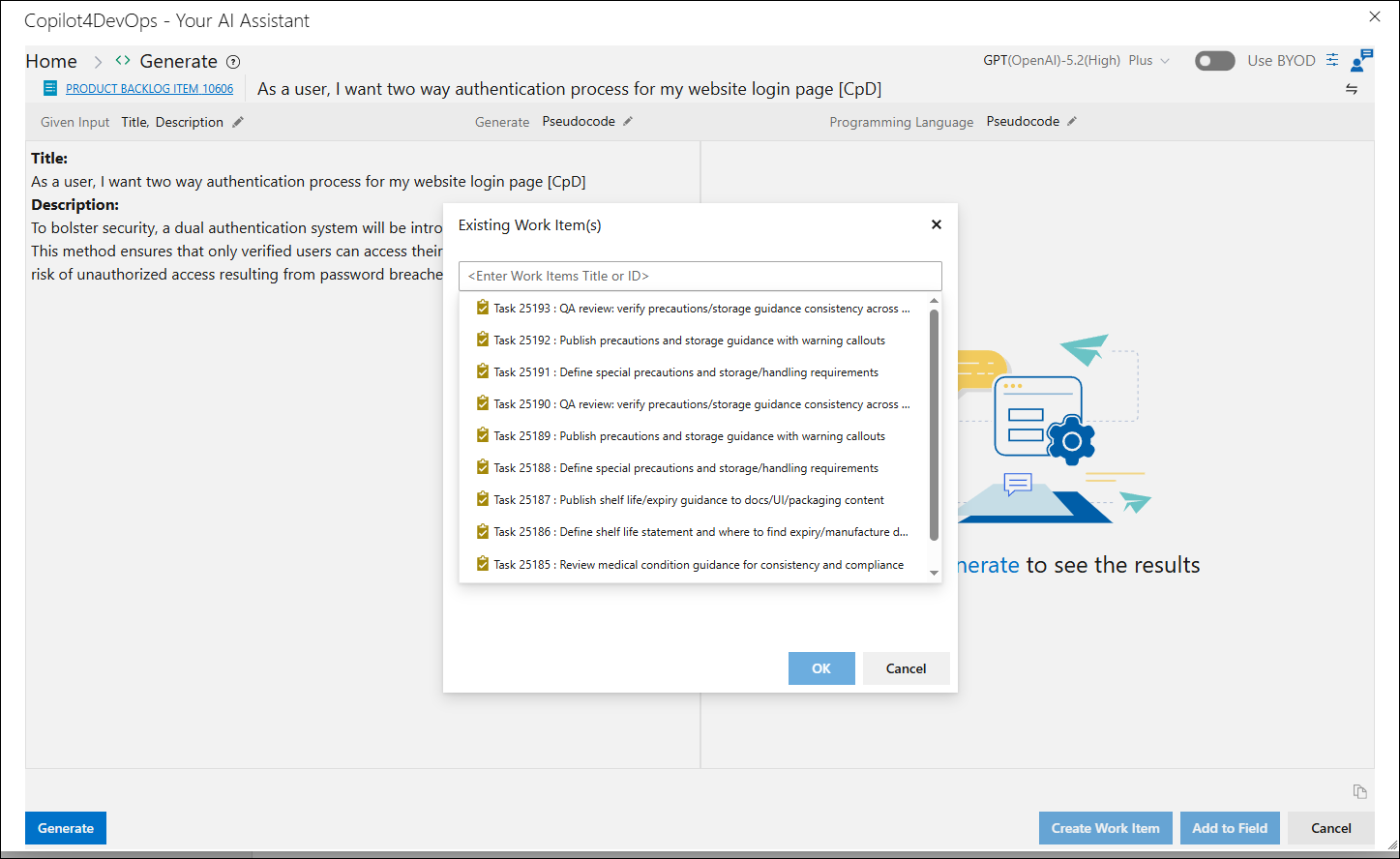Image resolution: width=1400 pixels, height=859 pixels.
Task: Open the GPT(OpenAI)-5.2(High) Plus model dropdown
Action: pos(1076,60)
